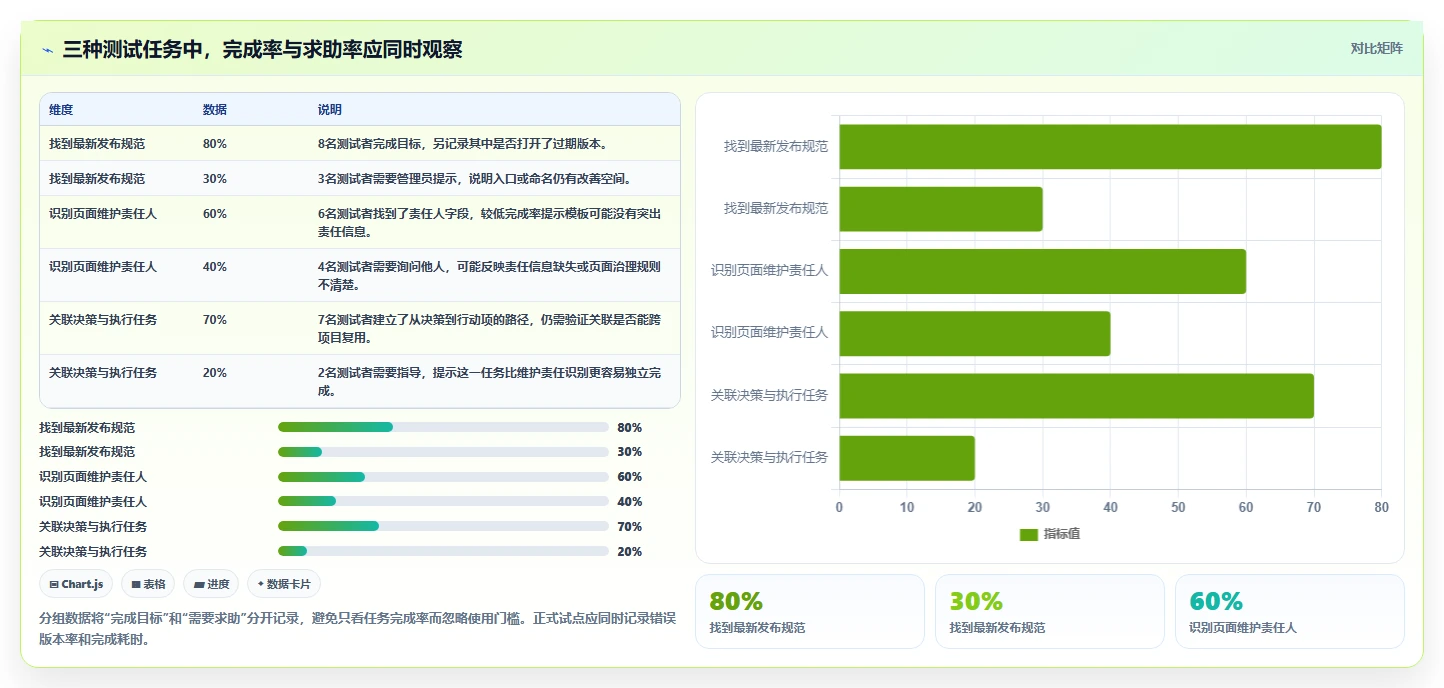This screenshot has width=1444, height=688.
Task: Click the chart bar reaching 80 for 找到最新发布规范
Action: pyautogui.click(x=1110, y=147)
